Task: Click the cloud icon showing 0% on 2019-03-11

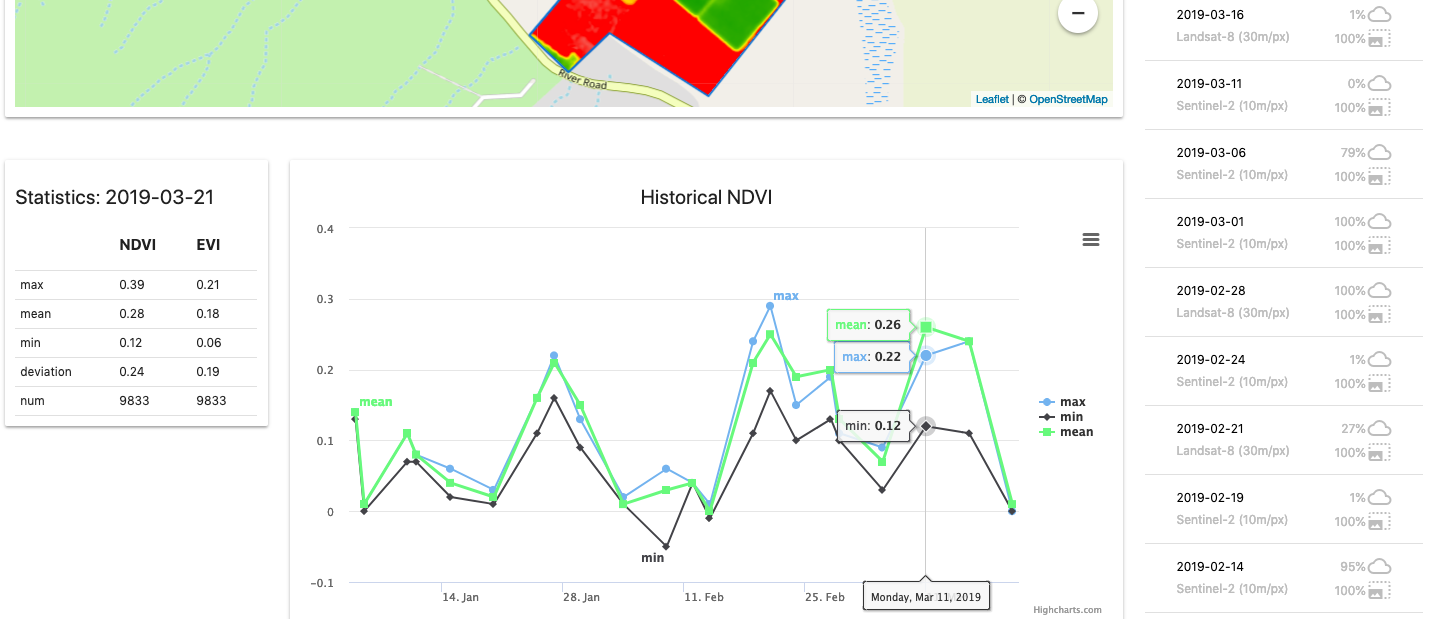Action: pos(1381,83)
